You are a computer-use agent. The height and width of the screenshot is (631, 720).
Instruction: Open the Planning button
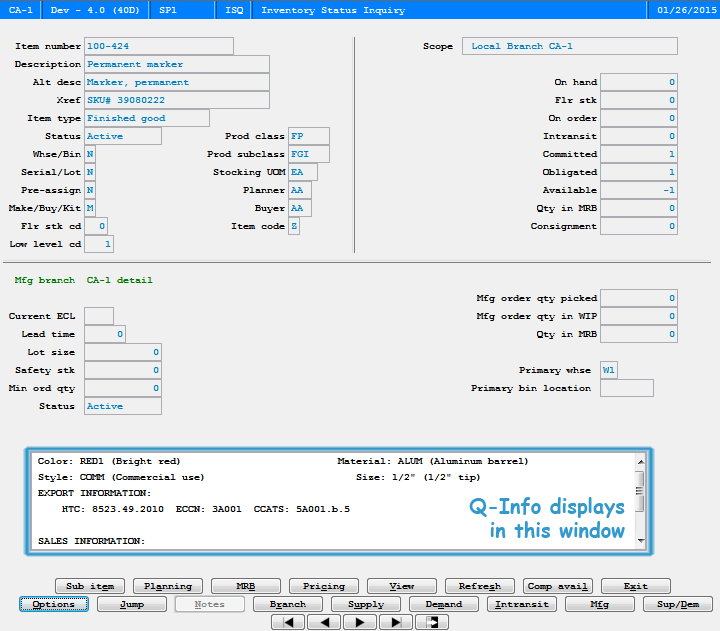point(168,586)
